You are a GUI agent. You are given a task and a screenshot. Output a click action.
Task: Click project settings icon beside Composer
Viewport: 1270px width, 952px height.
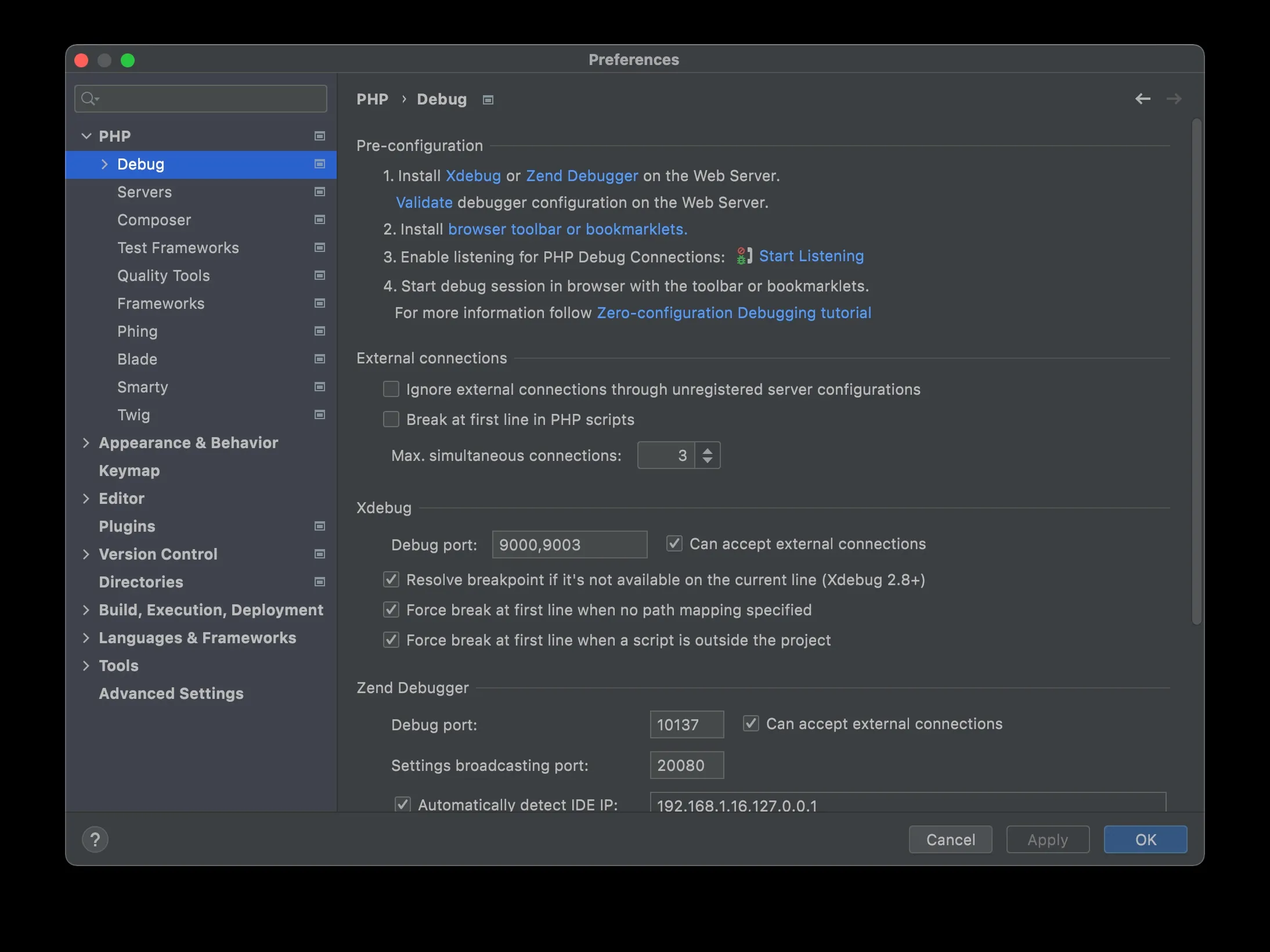click(319, 219)
